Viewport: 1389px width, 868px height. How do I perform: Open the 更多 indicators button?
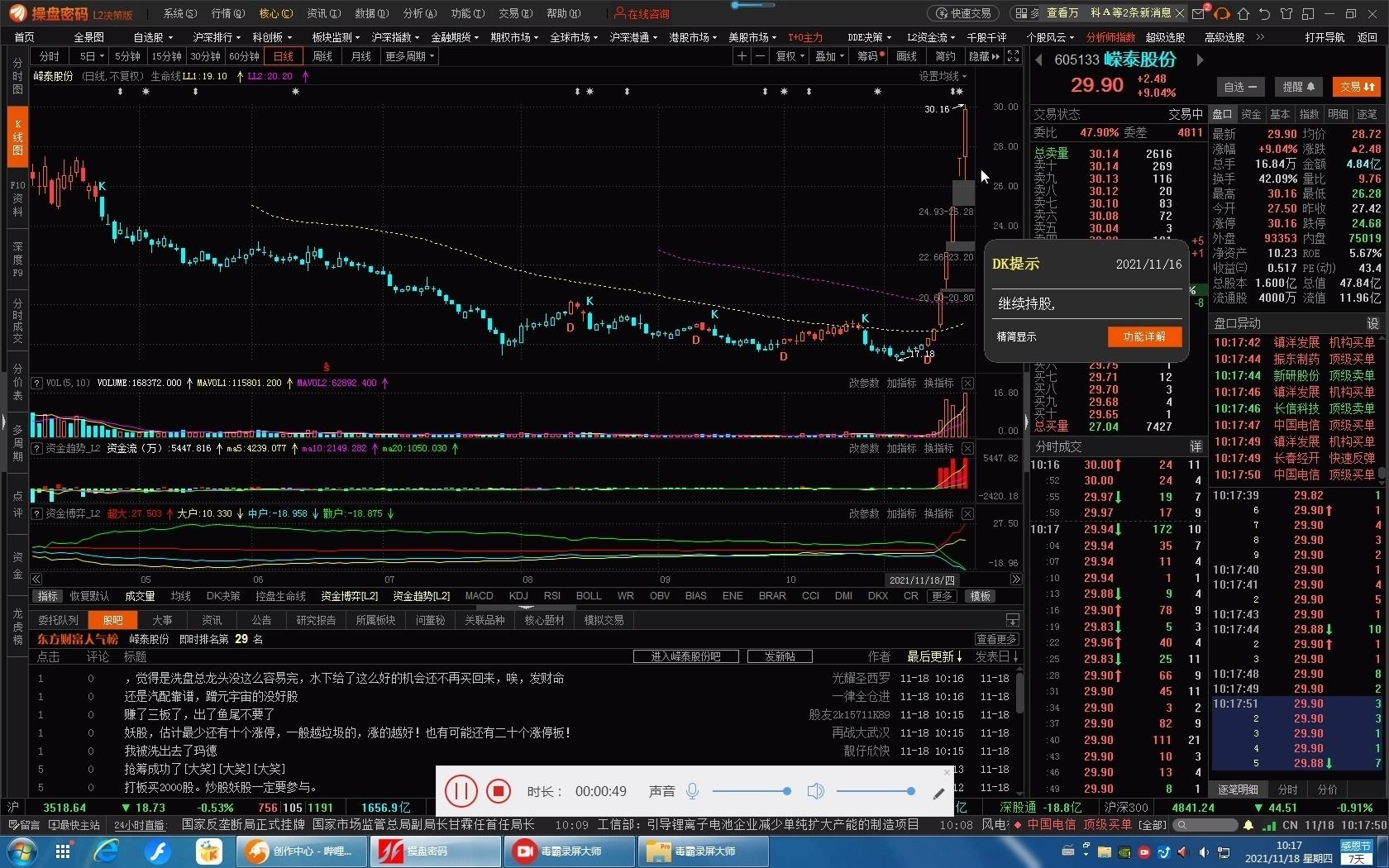click(x=942, y=596)
